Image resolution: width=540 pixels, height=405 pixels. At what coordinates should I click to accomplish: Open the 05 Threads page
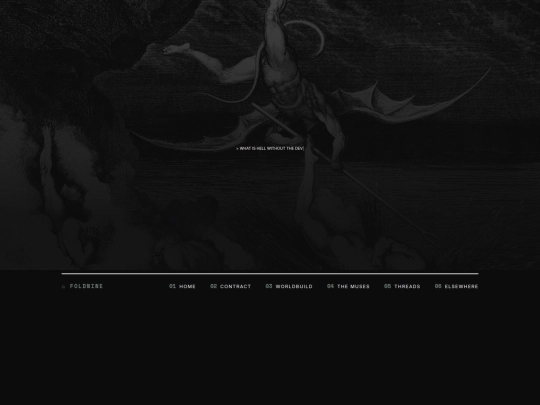402,286
